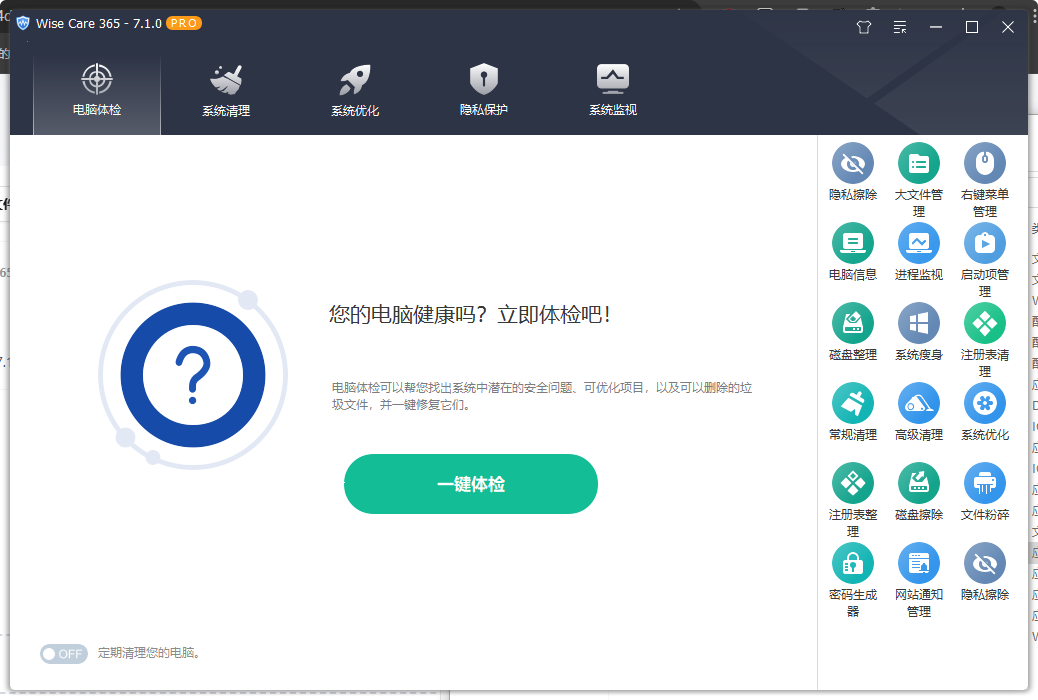The height and width of the screenshot is (700, 1038).
Task: Open Advanced Cleaner (高级清理)
Action: [x=918, y=404]
